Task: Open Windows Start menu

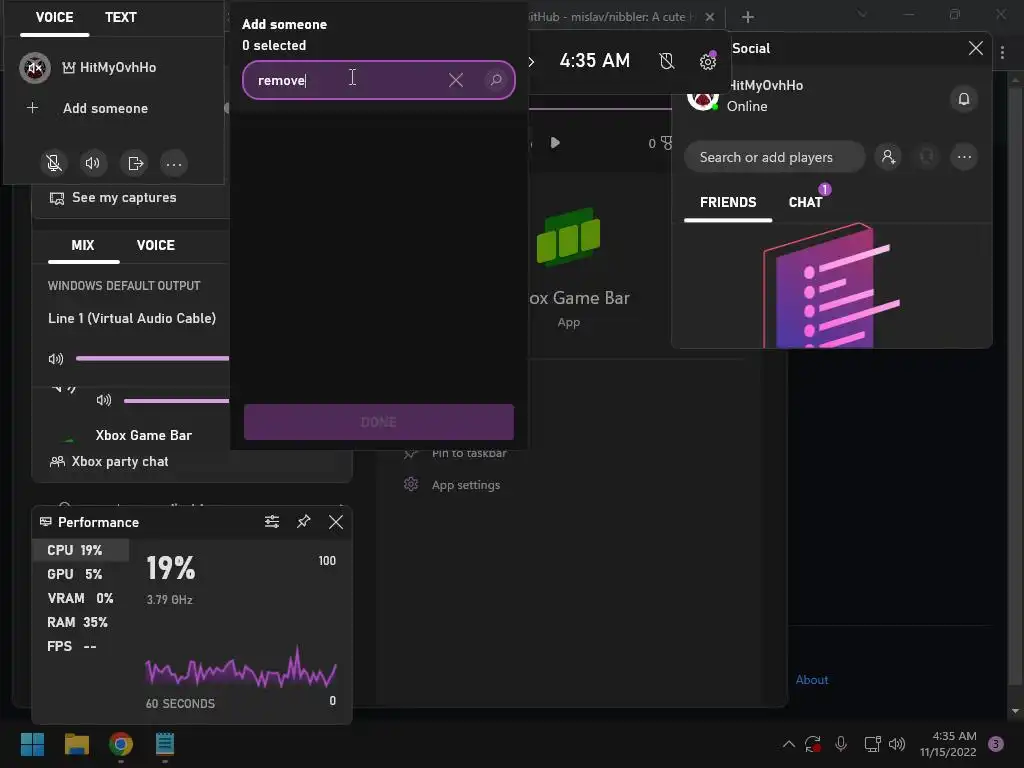Action: point(32,744)
